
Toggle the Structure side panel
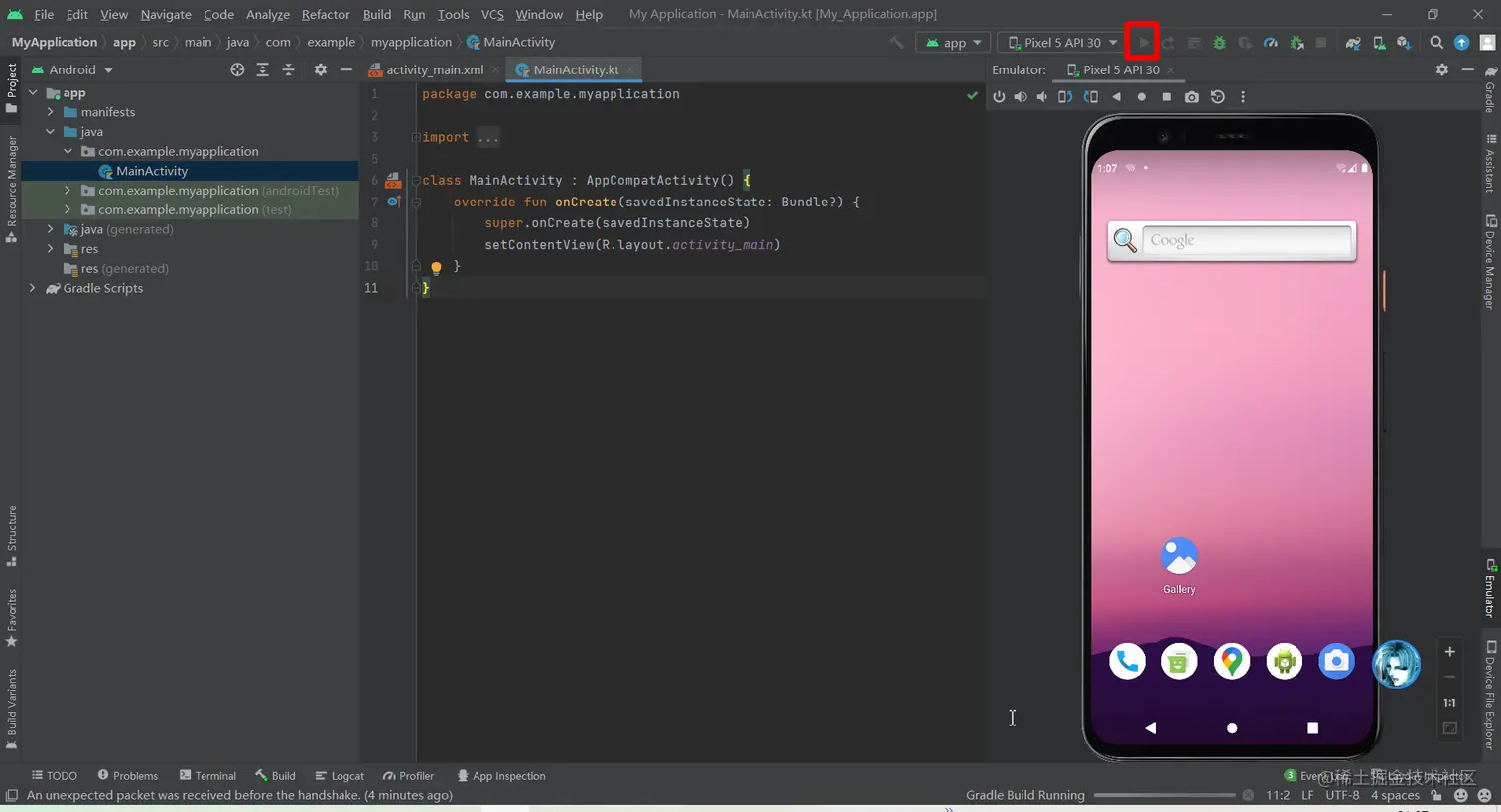pyautogui.click(x=12, y=536)
